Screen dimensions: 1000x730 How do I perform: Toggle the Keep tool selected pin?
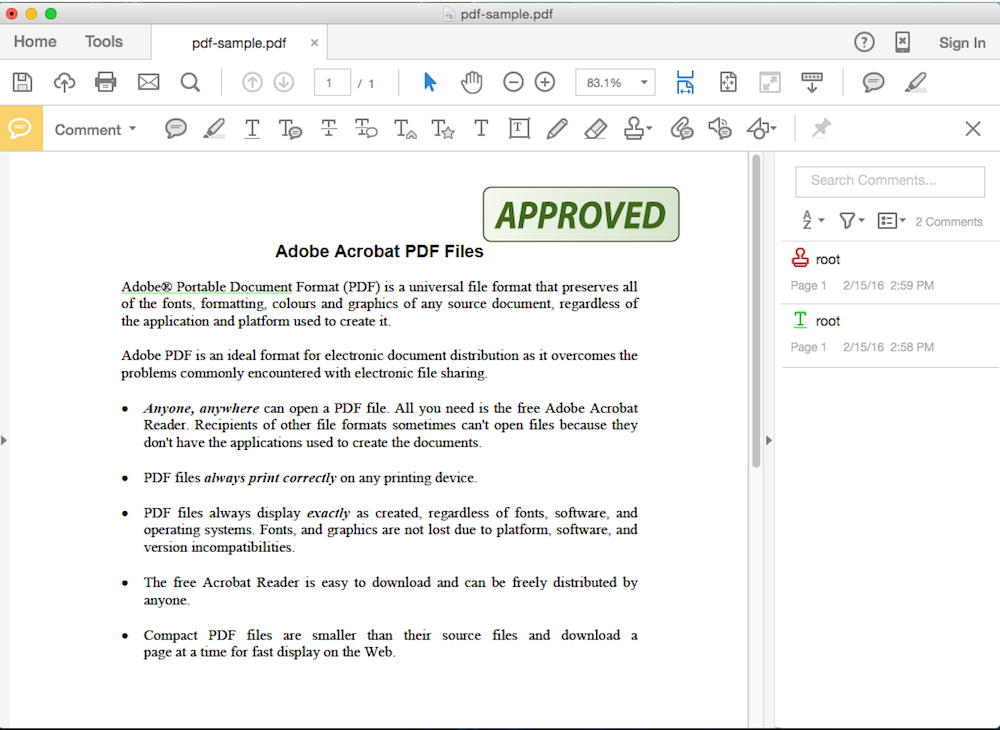click(x=821, y=128)
